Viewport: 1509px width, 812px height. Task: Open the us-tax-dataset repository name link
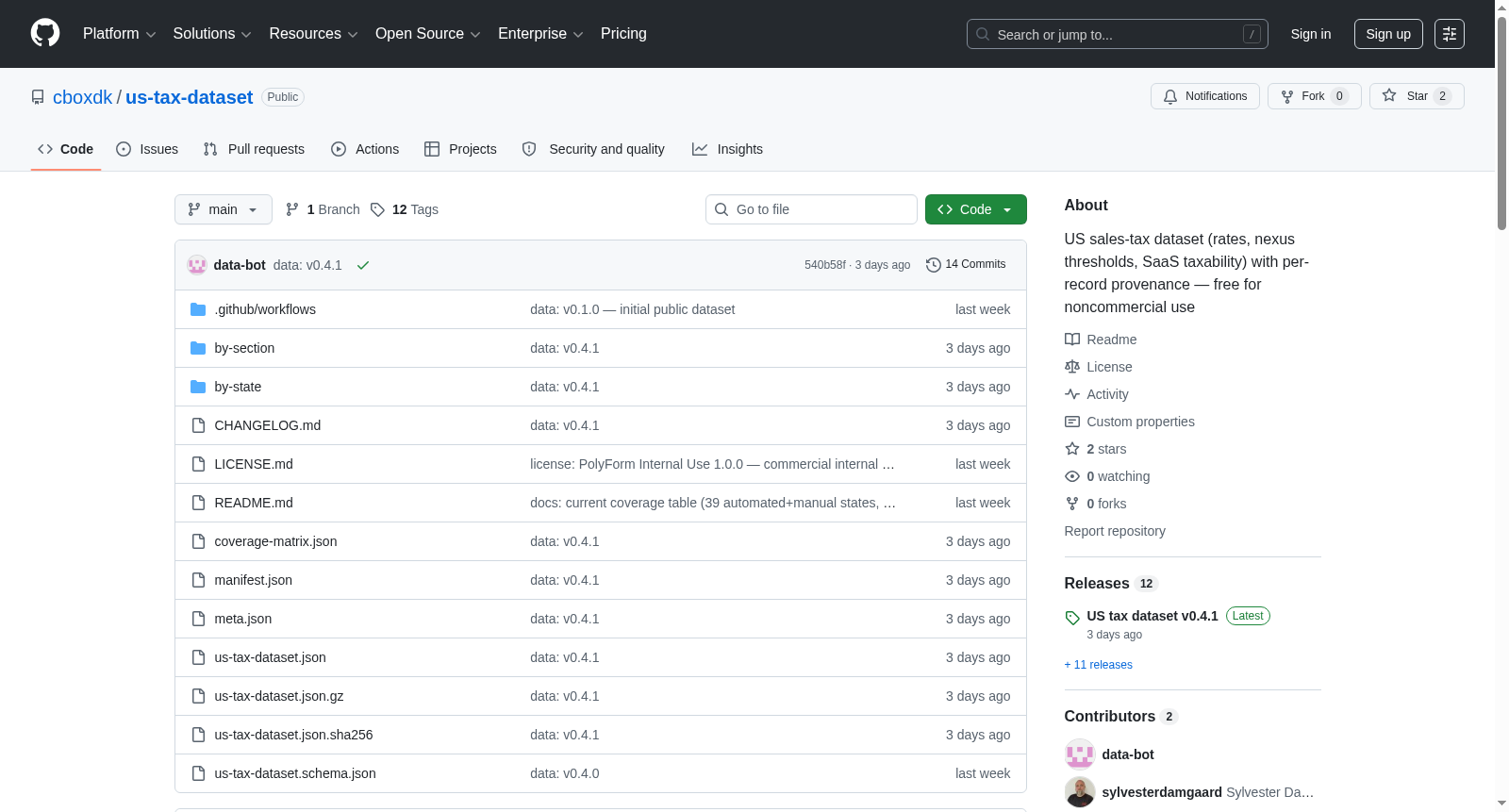(189, 97)
